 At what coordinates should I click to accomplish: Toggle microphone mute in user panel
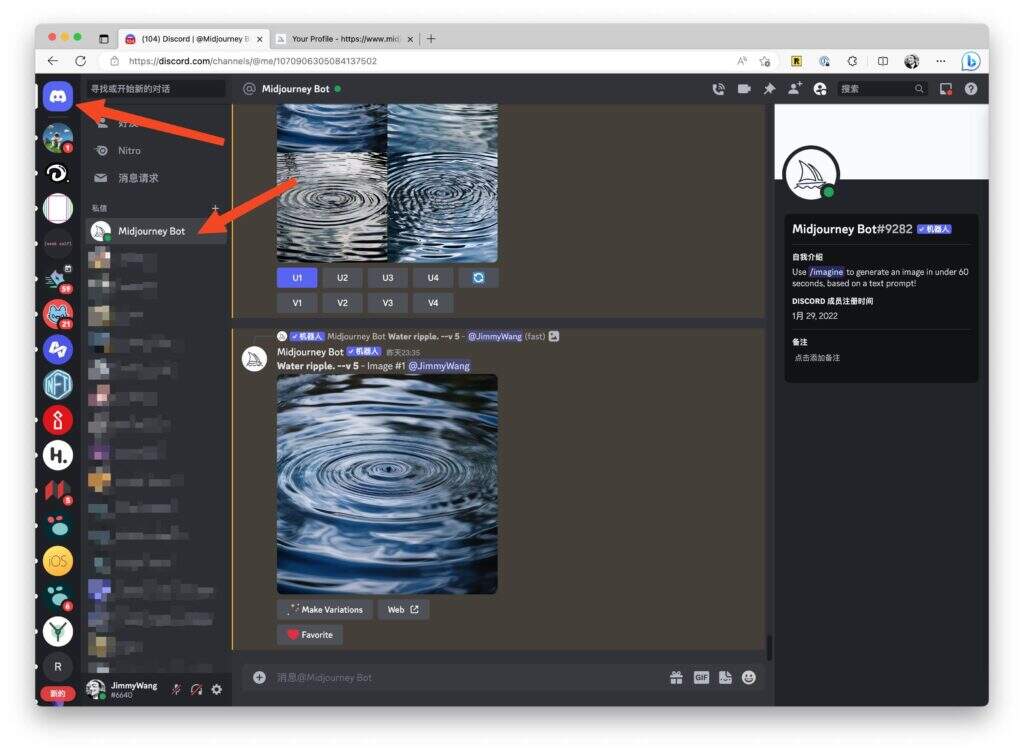click(176, 689)
